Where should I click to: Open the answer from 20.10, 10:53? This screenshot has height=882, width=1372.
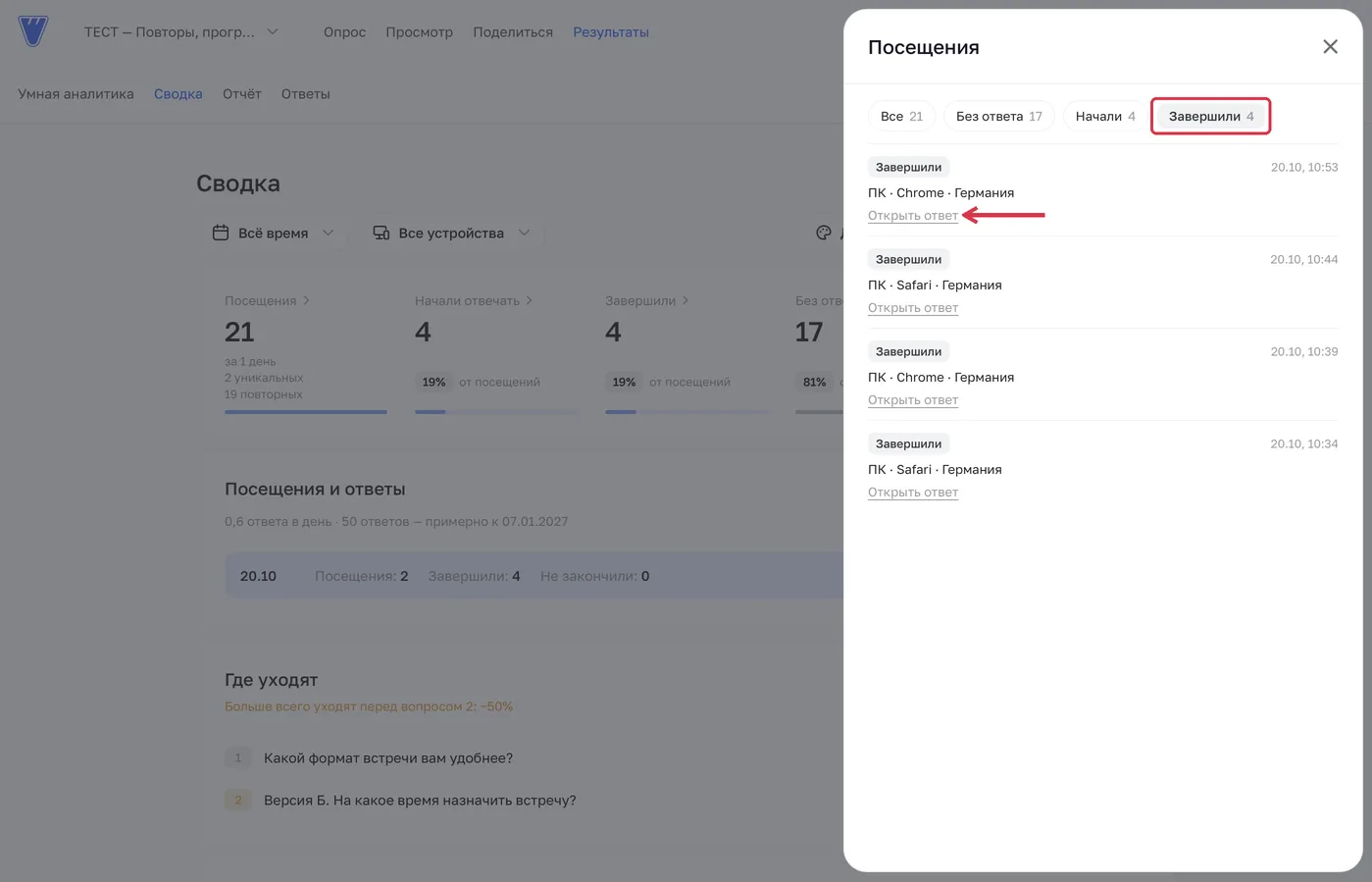913,216
